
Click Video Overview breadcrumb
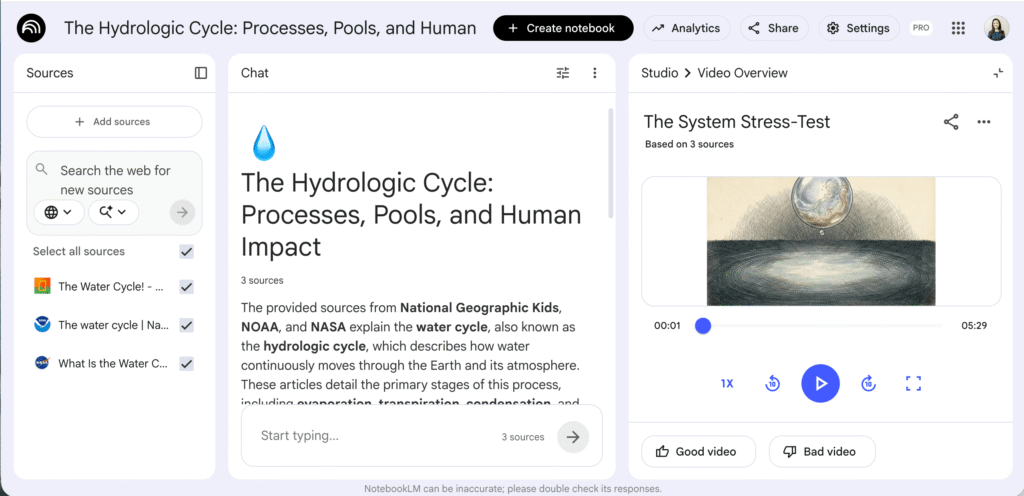click(x=743, y=73)
